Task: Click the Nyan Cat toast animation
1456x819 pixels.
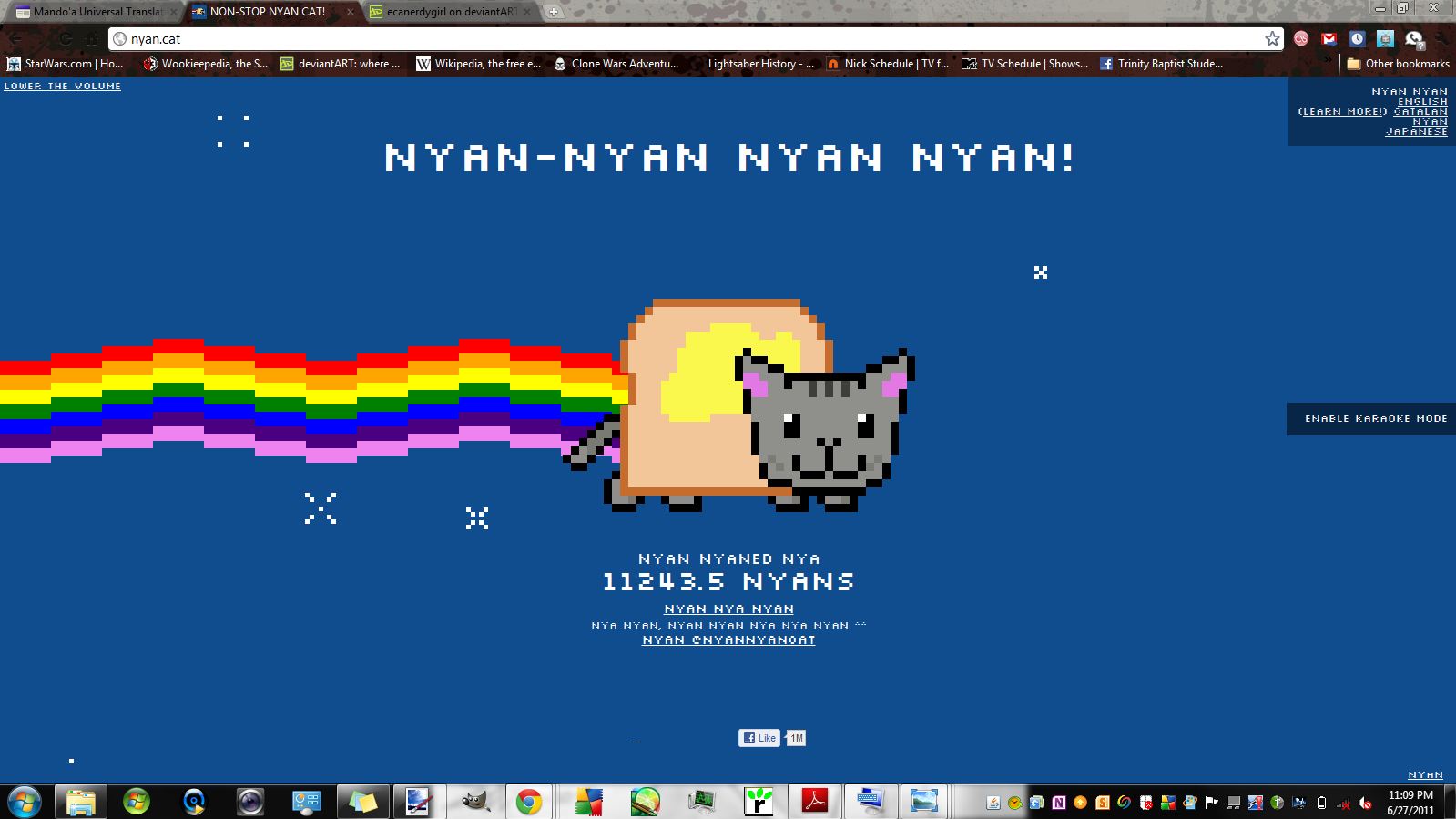Action: click(739, 404)
